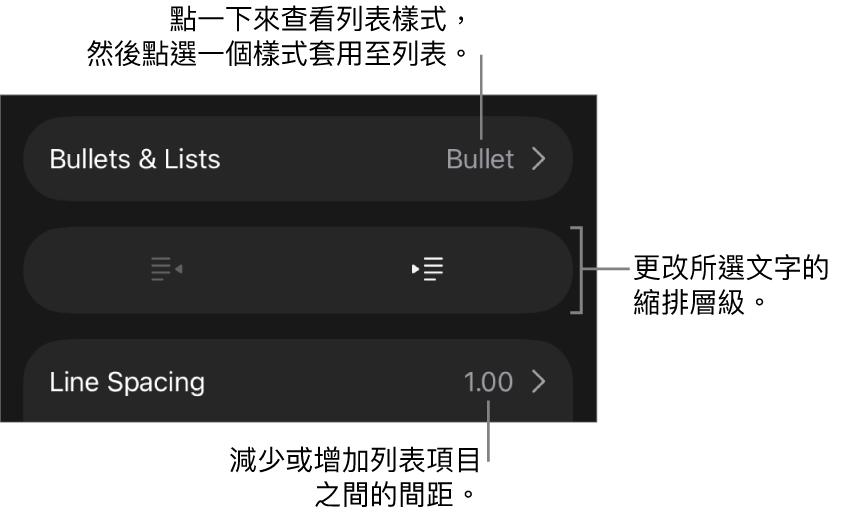Expand spacing choices via 1.00 chevron
Screen dimensions: 844x513
coord(539,382)
